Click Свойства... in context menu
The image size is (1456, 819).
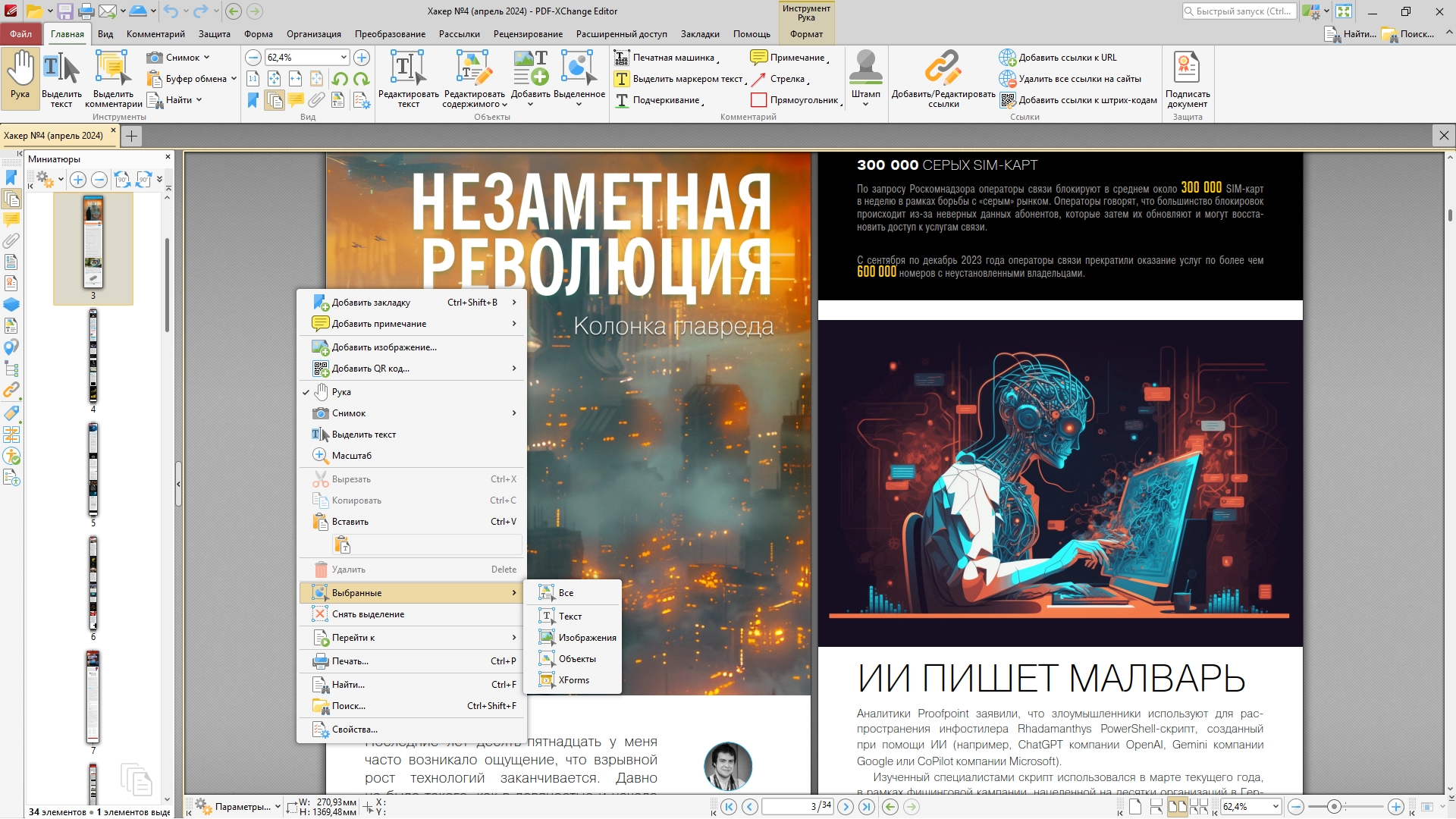pos(354,730)
